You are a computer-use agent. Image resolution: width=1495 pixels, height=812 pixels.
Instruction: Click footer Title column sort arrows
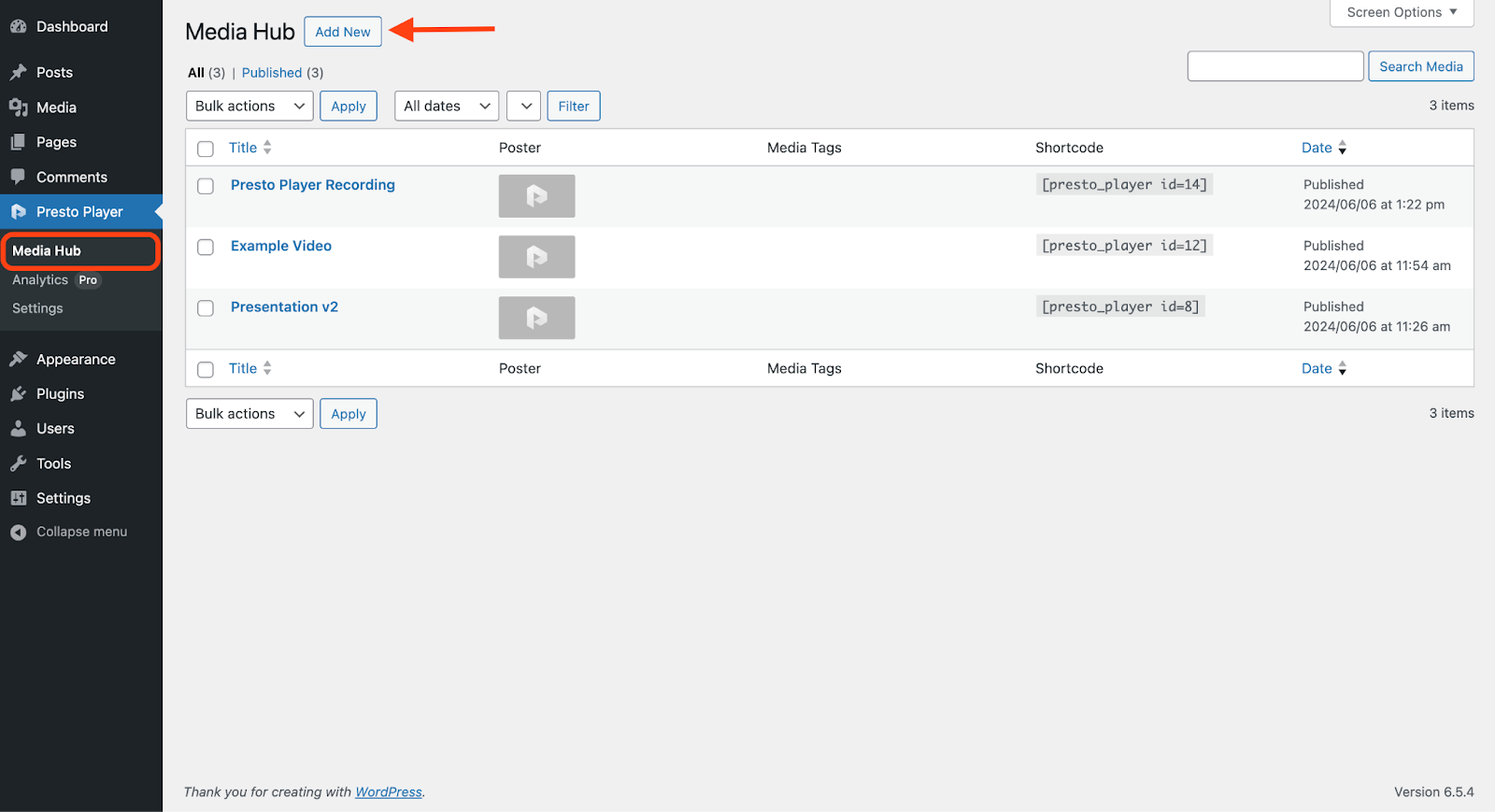click(267, 368)
